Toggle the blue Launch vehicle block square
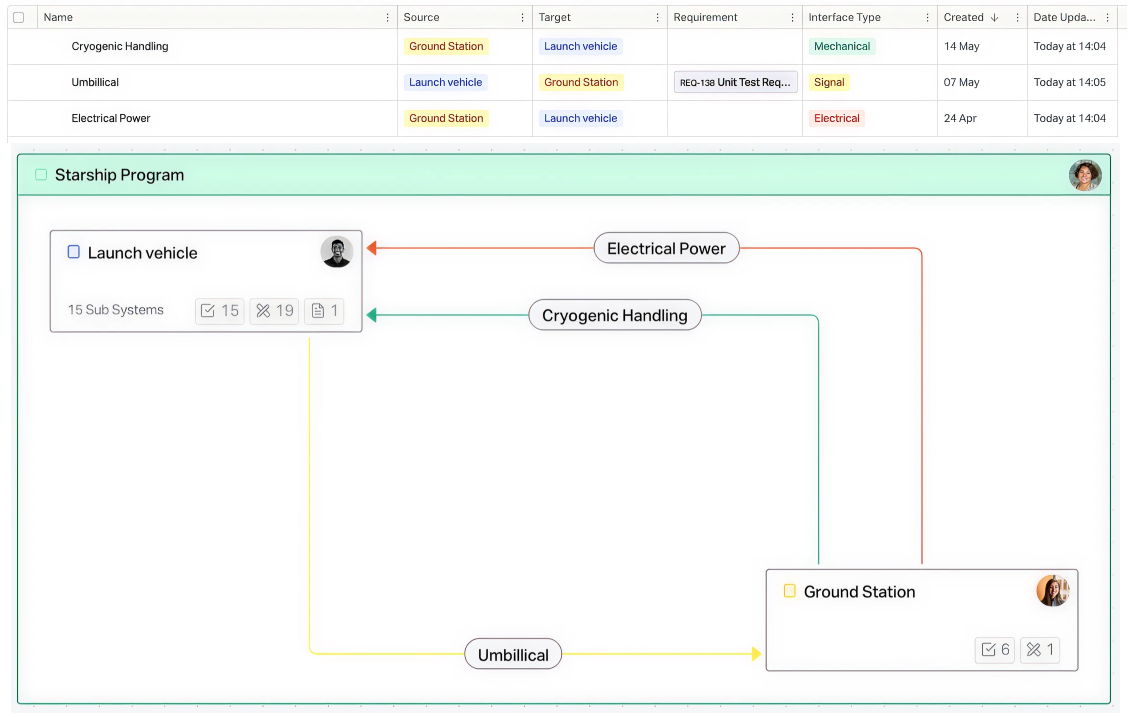Image resolution: width=1128 pixels, height=717 pixels. (x=73, y=252)
